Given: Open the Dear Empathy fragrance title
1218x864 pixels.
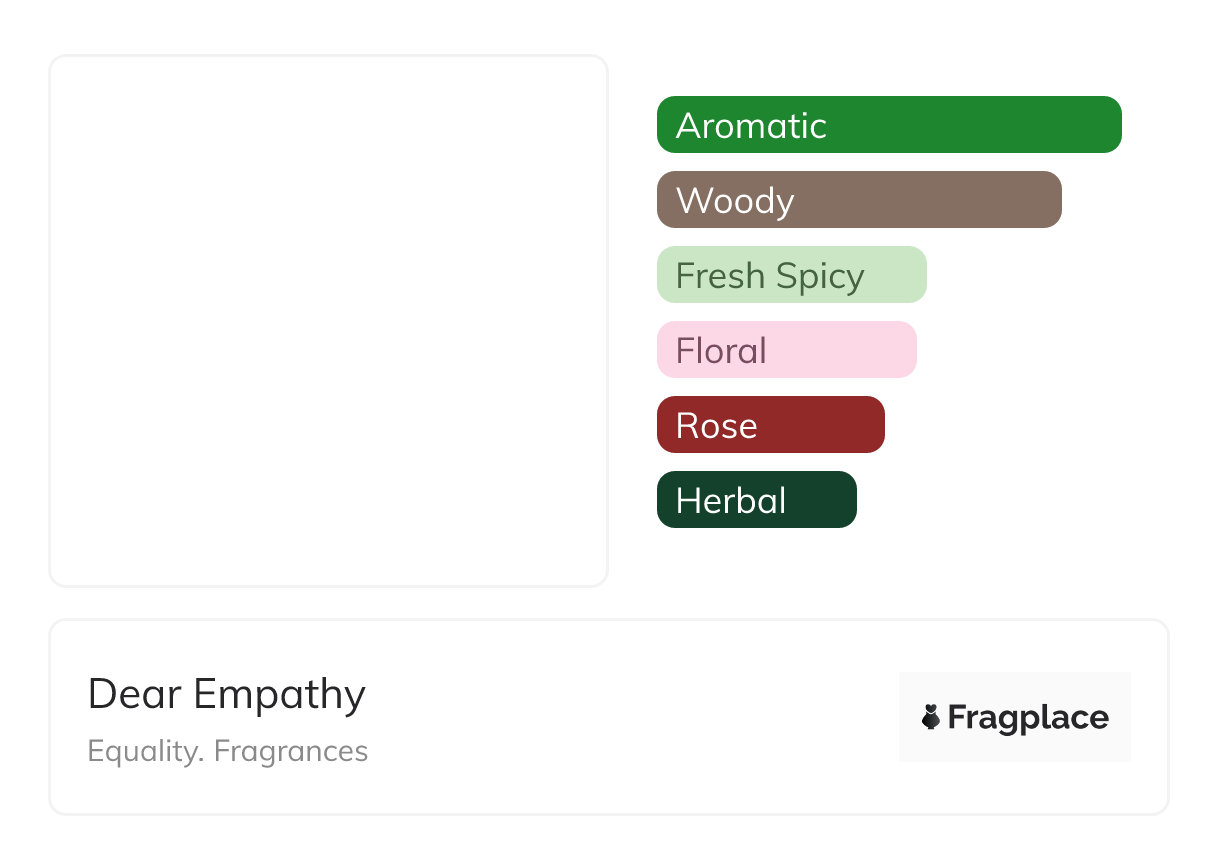Looking at the screenshot, I should point(227,694).
